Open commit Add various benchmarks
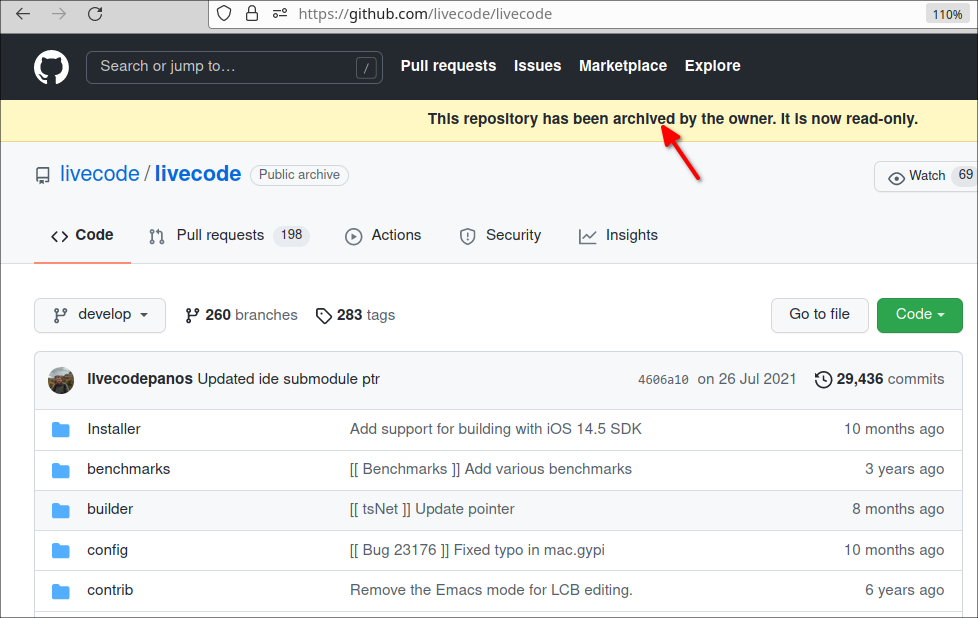 (x=491, y=469)
